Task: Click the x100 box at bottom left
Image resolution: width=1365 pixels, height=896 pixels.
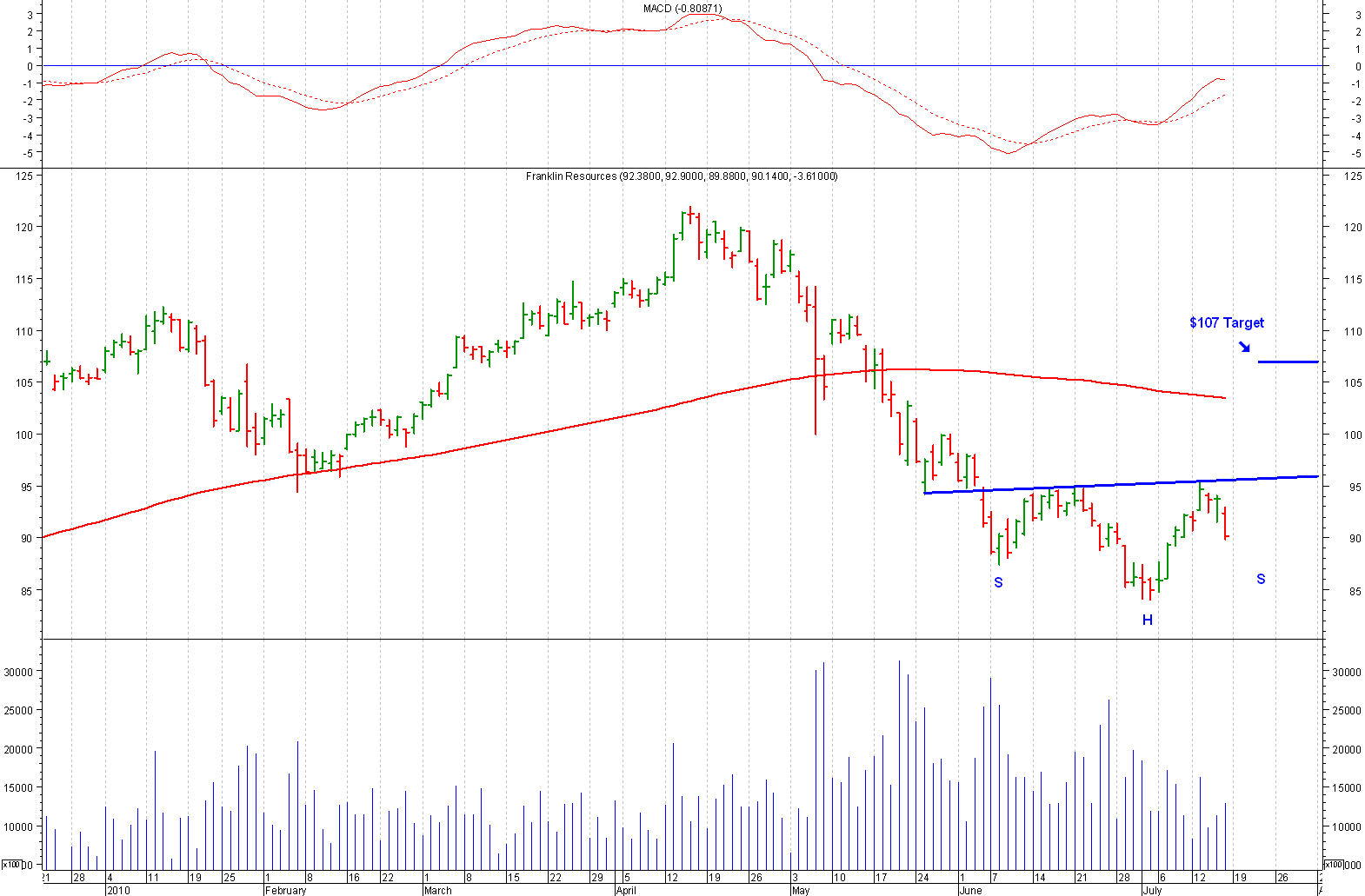Action: pos(11,865)
